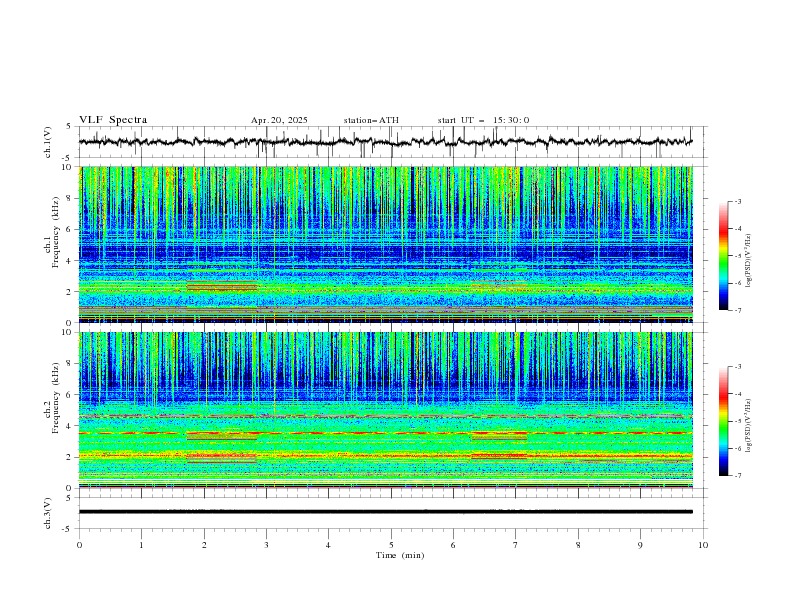Click time axis tick label "10"

[x=703, y=545]
